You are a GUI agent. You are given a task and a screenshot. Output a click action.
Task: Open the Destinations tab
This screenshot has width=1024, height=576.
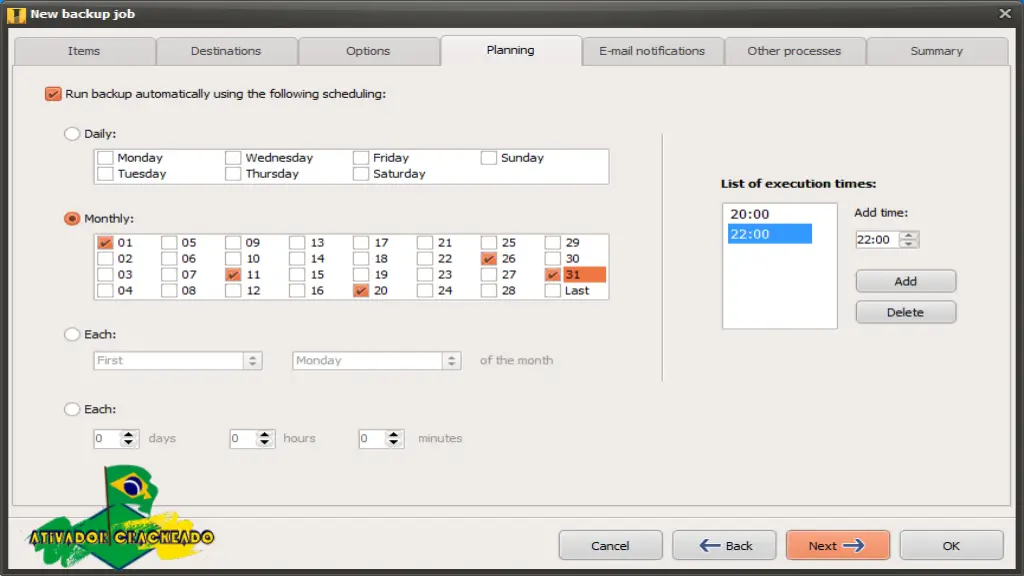226,51
